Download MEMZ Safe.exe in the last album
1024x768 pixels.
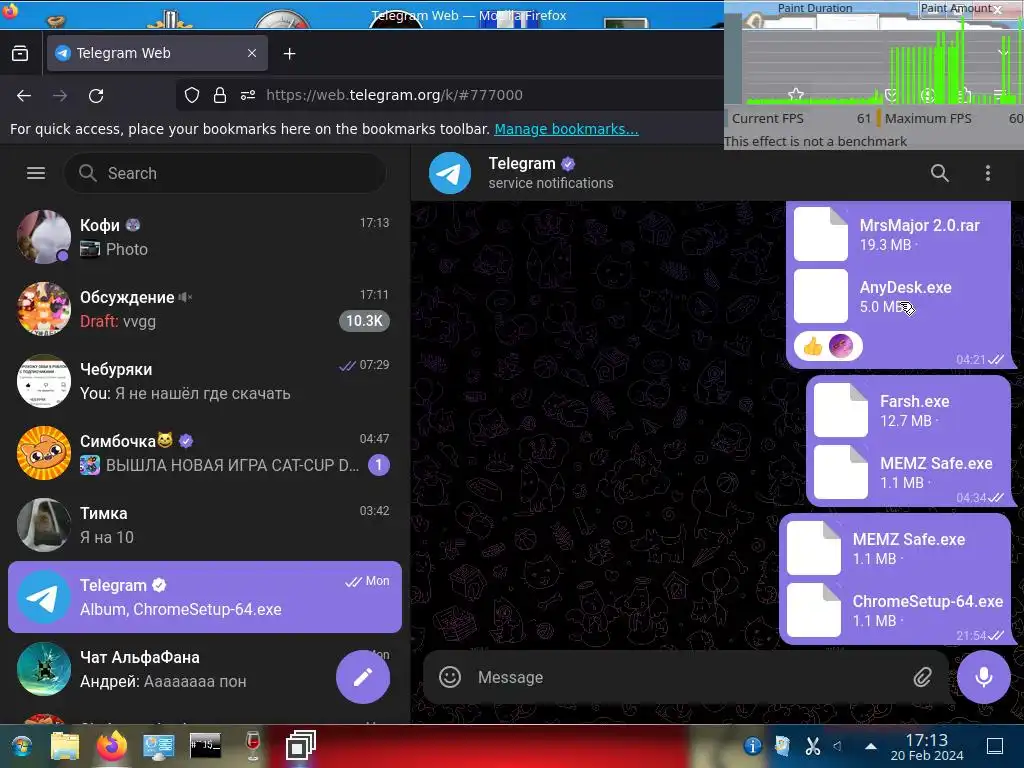tap(814, 548)
